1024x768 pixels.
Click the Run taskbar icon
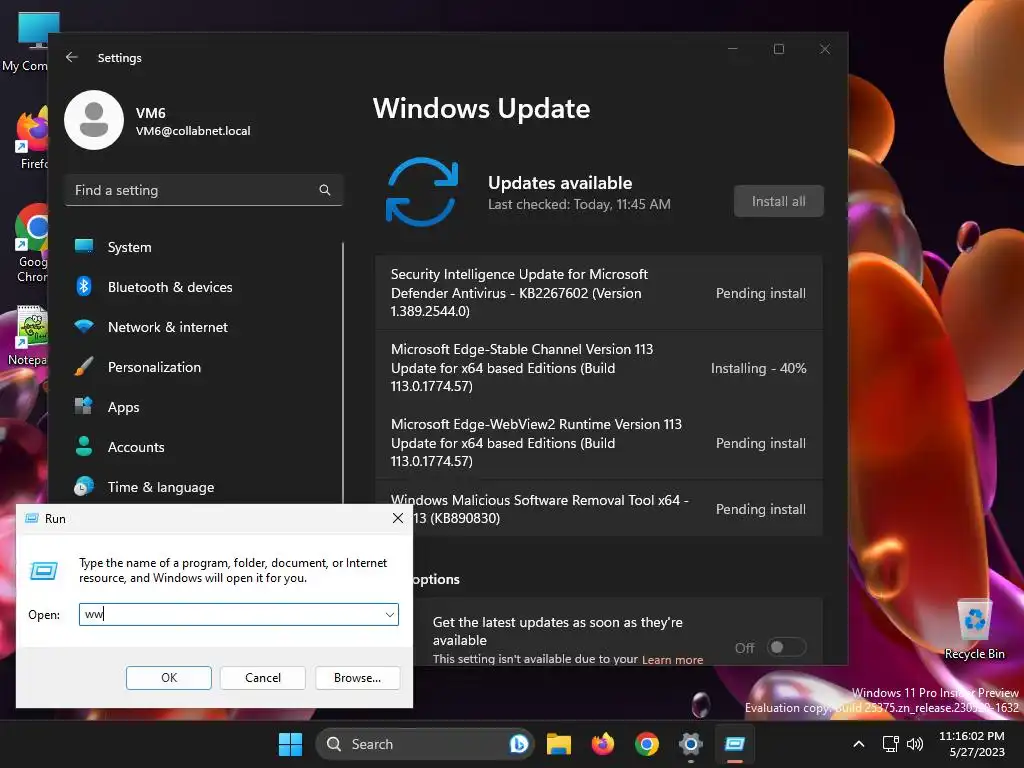point(735,744)
